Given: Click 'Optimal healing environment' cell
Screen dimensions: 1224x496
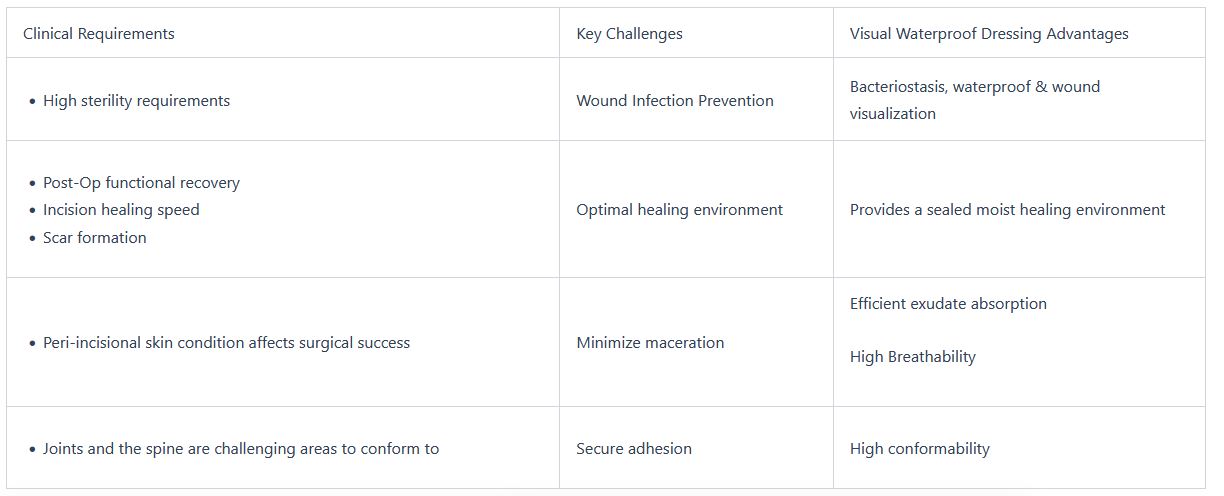Looking at the screenshot, I should click(679, 210).
